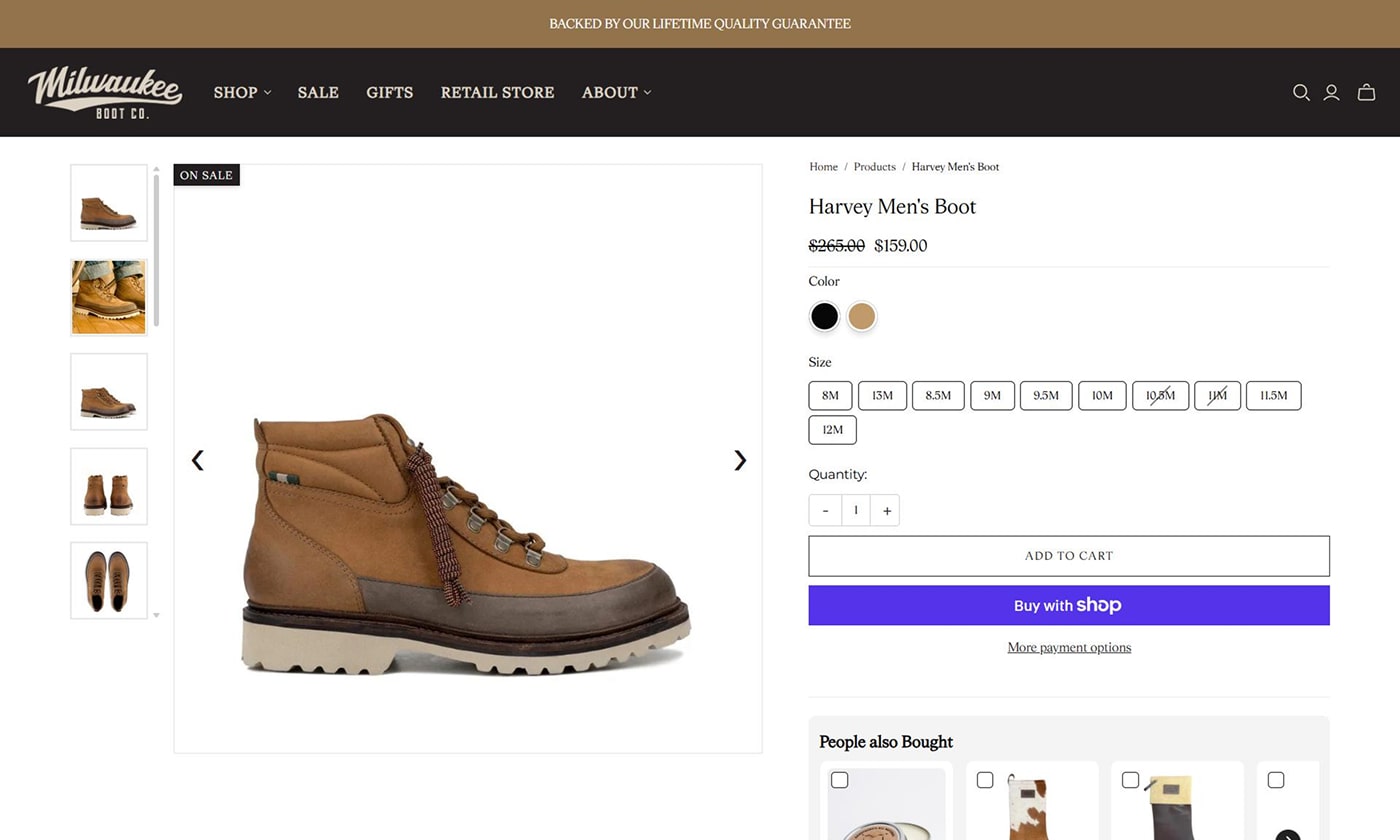The height and width of the screenshot is (840, 1400).
Task: Expand the ABOUT dropdown menu
Action: [x=616, y=92]
